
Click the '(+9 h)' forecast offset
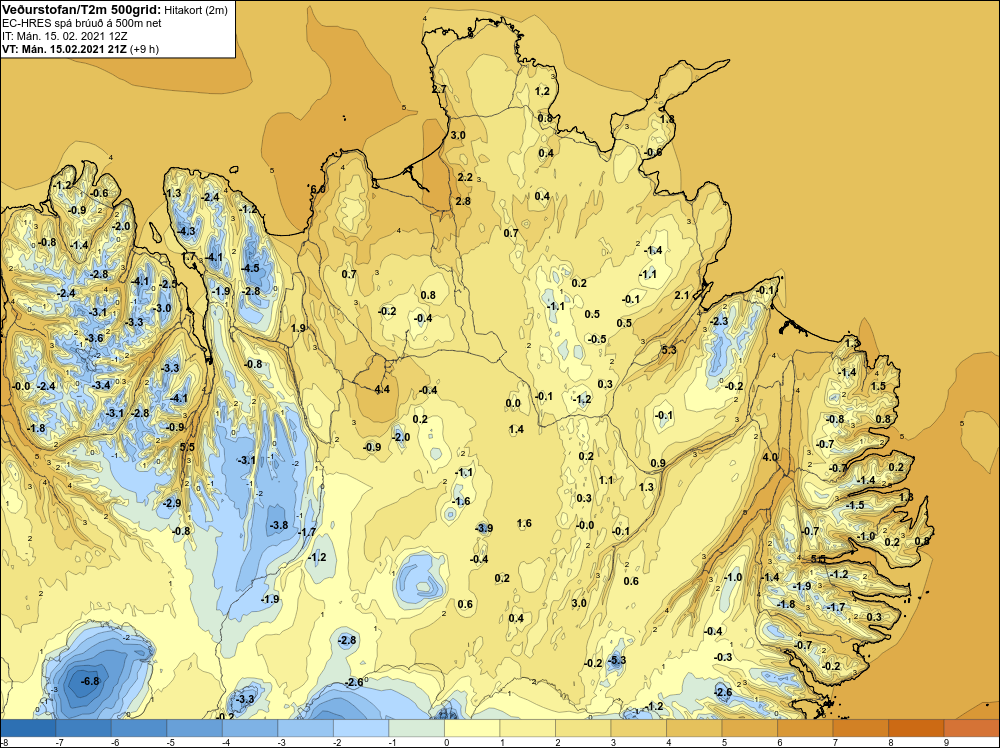(144, 49)
